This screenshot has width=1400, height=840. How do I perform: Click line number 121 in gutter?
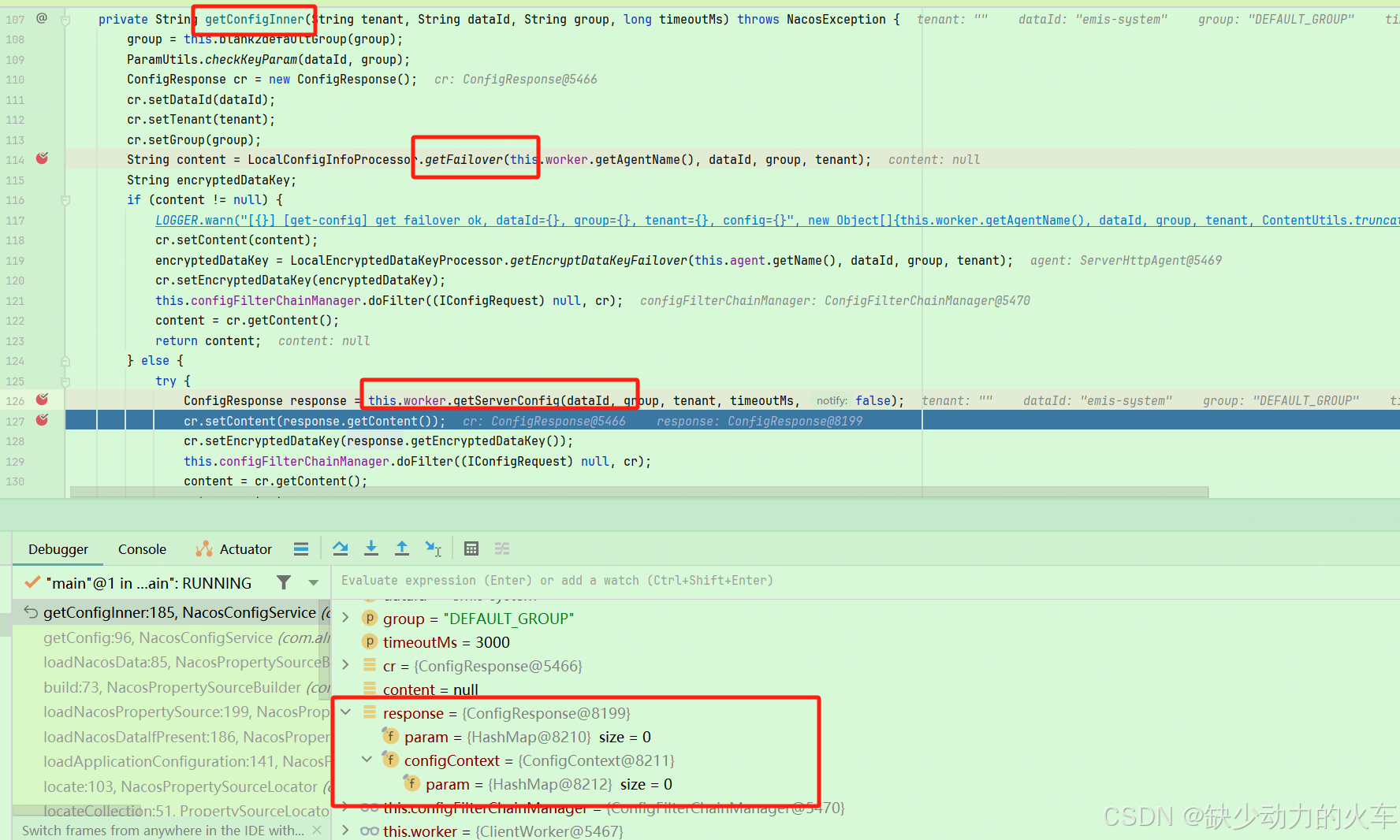[15, 301]
